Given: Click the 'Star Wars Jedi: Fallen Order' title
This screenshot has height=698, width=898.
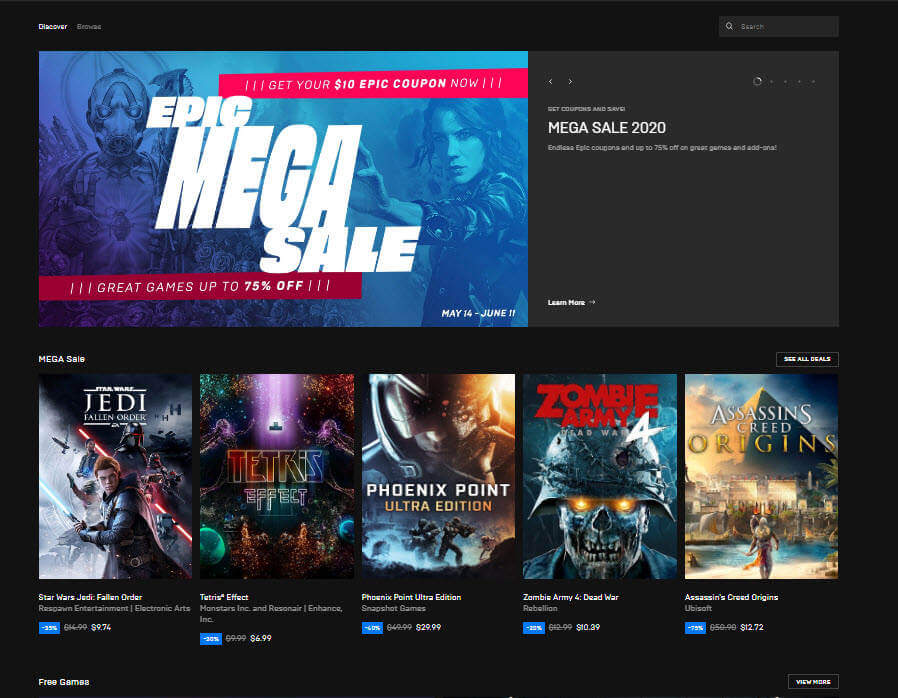Looking at the screenshot, I should (x=90, y=597).
